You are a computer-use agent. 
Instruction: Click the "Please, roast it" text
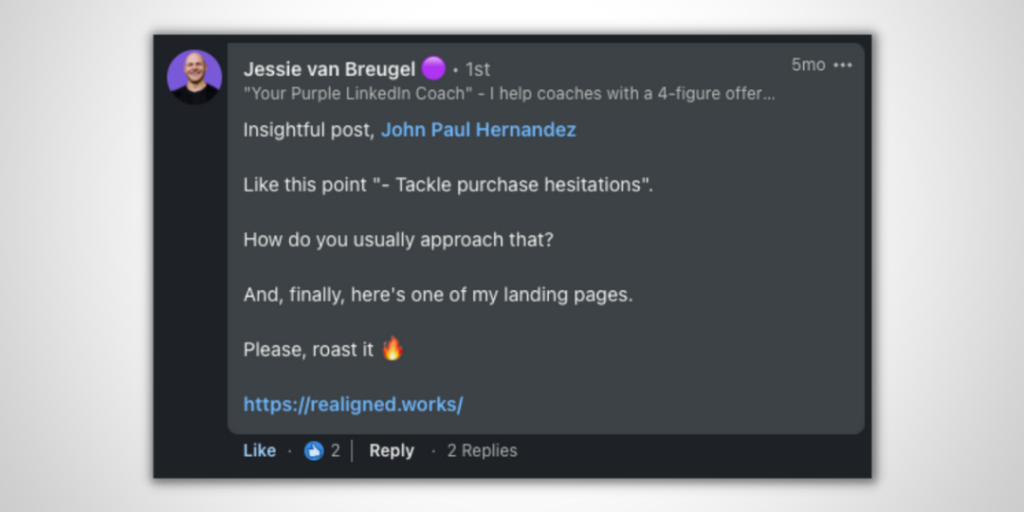pos(308,350)
